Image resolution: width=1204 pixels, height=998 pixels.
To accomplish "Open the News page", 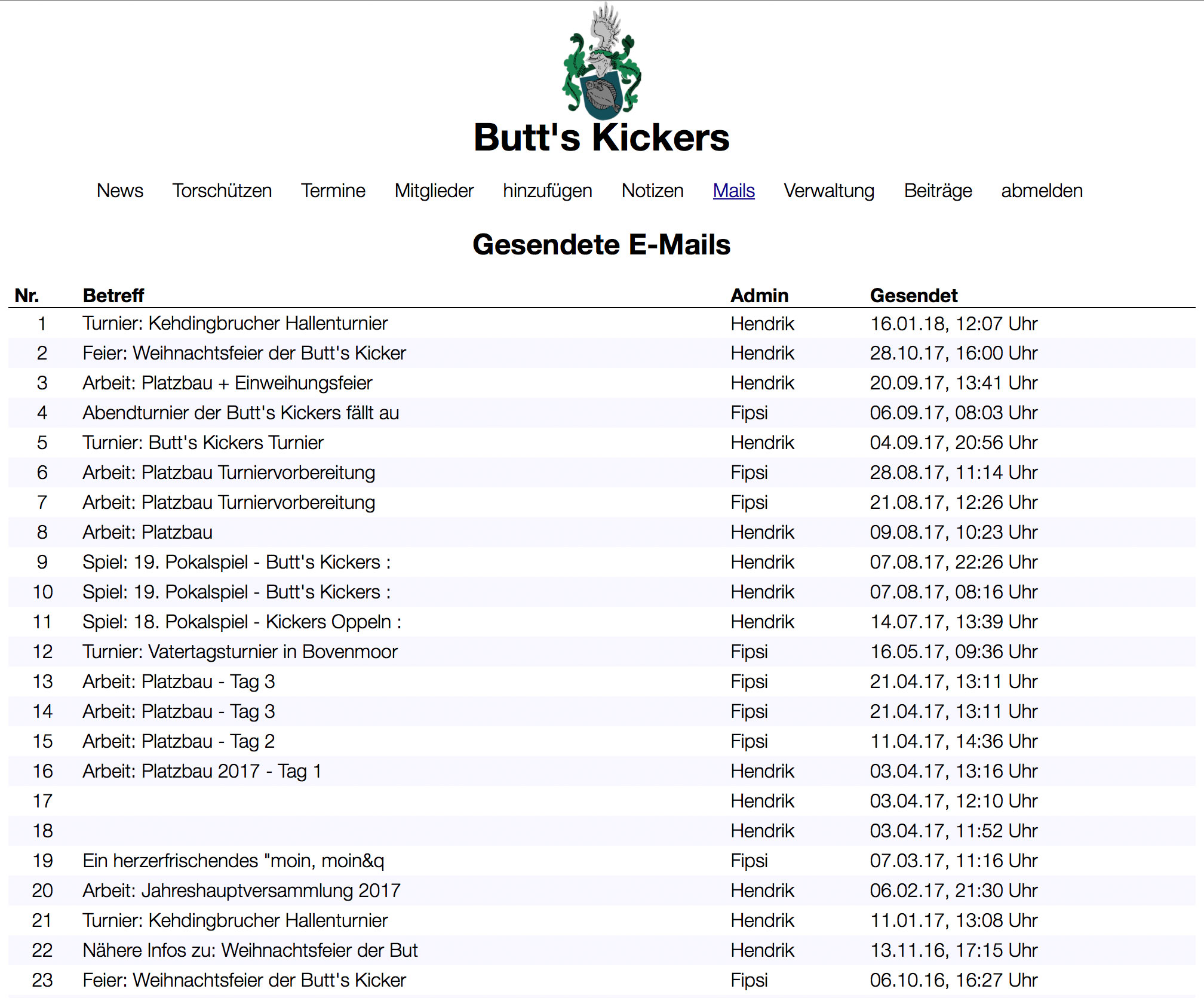I will pyautogui.click(x=119, y=191).
